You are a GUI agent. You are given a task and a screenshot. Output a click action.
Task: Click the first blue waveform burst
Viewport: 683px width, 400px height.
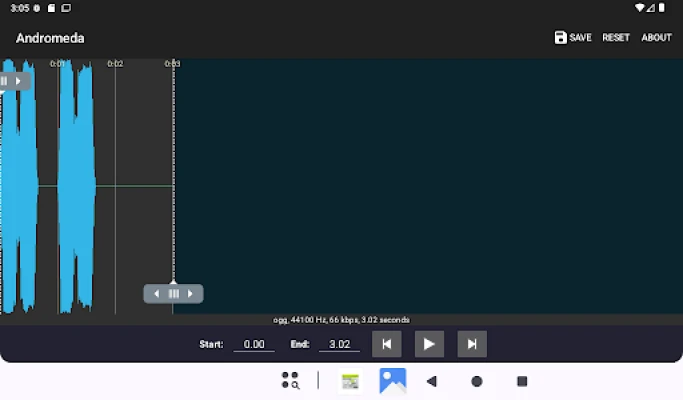[x=18, y=185]
